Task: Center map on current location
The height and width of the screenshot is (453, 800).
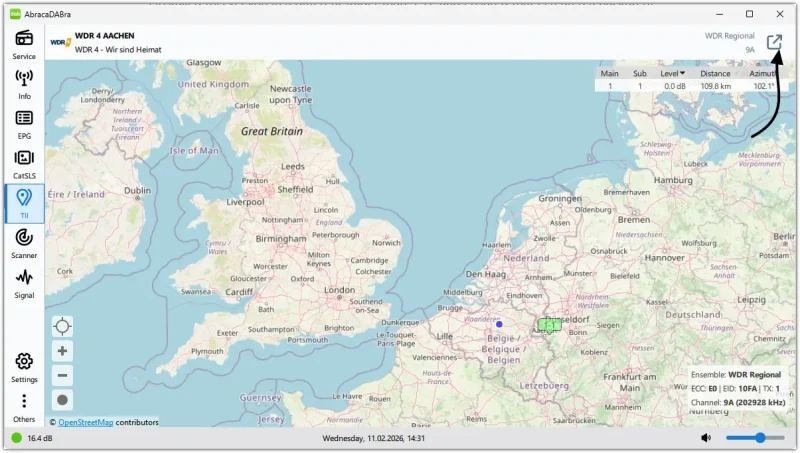Action: [63, 326]
